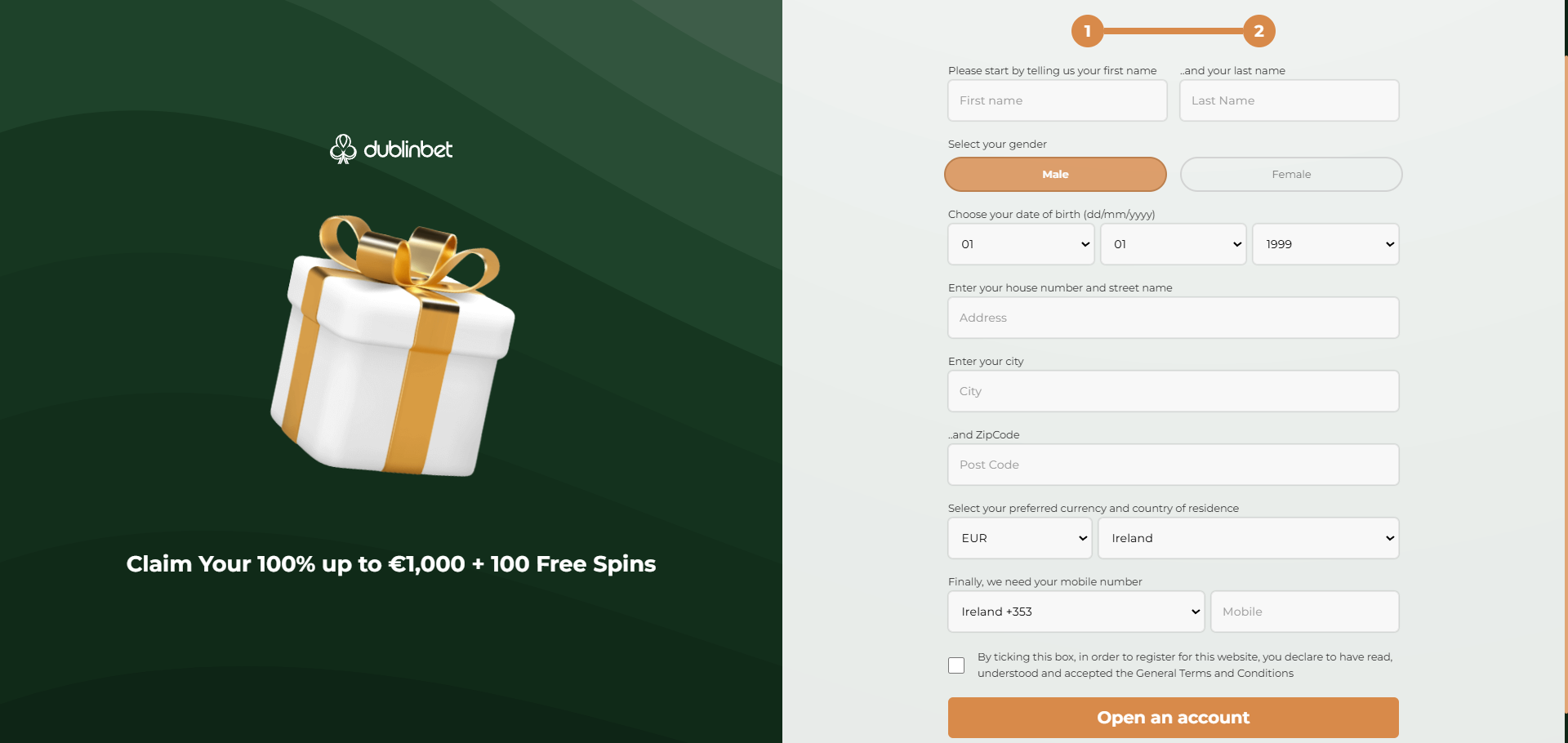The width and height of the screenshot is (1568, 743).
Task: Select Male gender option
Action: (1055, 175)
